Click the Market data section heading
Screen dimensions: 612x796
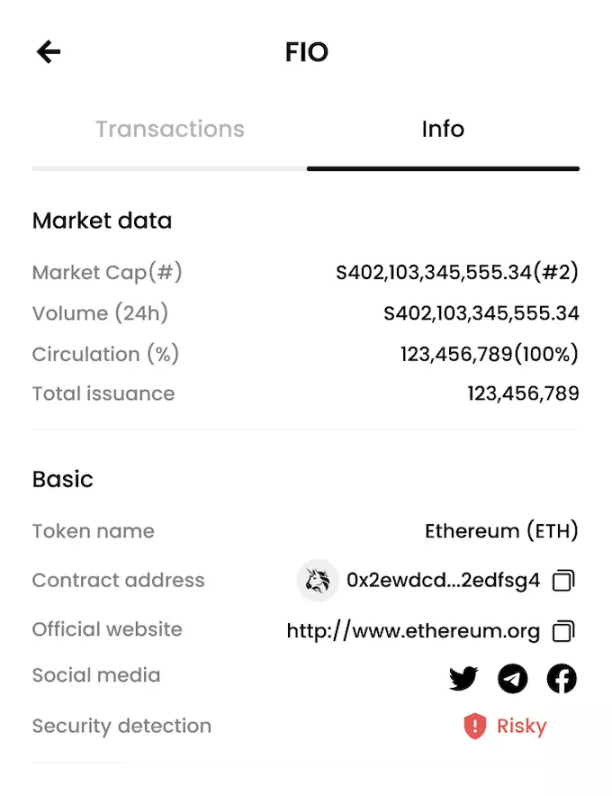point(102,221)
